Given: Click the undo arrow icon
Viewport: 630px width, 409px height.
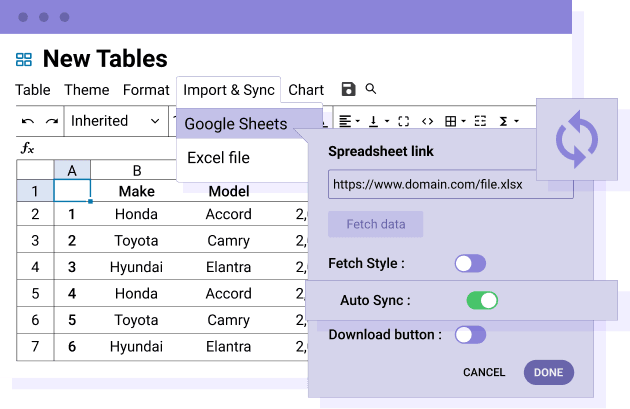Looking at the screenshot, I should tap(27, 122).
